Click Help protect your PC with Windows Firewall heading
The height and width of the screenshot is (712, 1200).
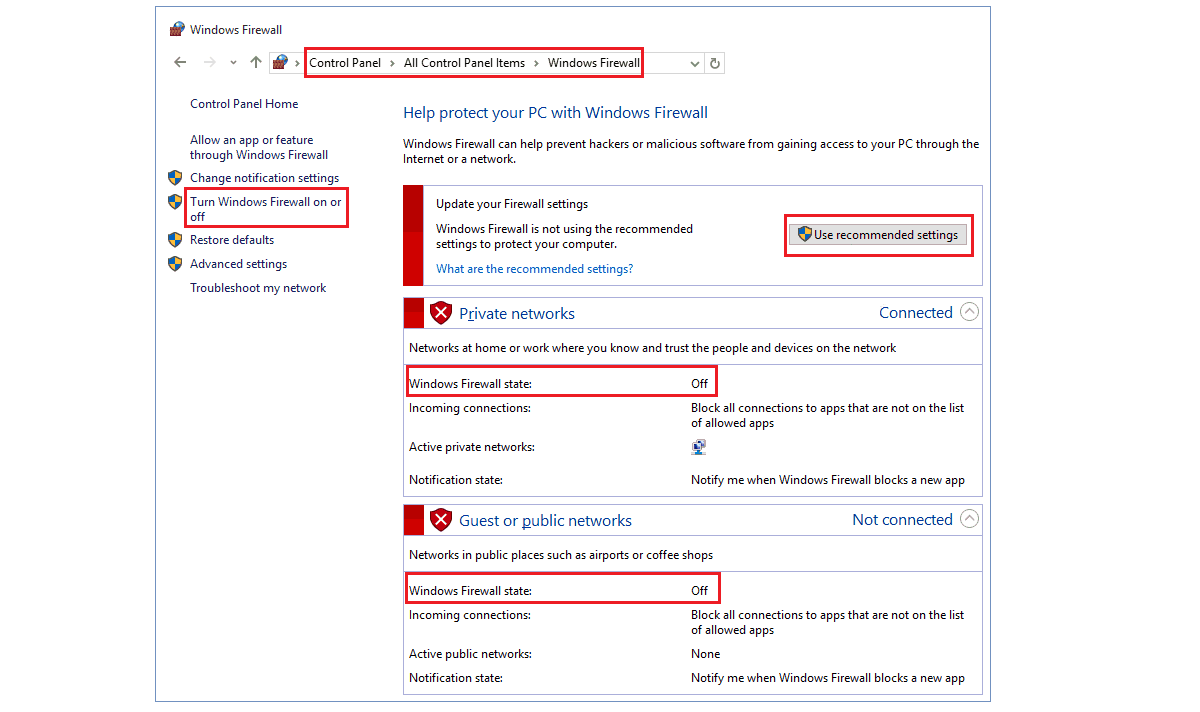[555, 113]
